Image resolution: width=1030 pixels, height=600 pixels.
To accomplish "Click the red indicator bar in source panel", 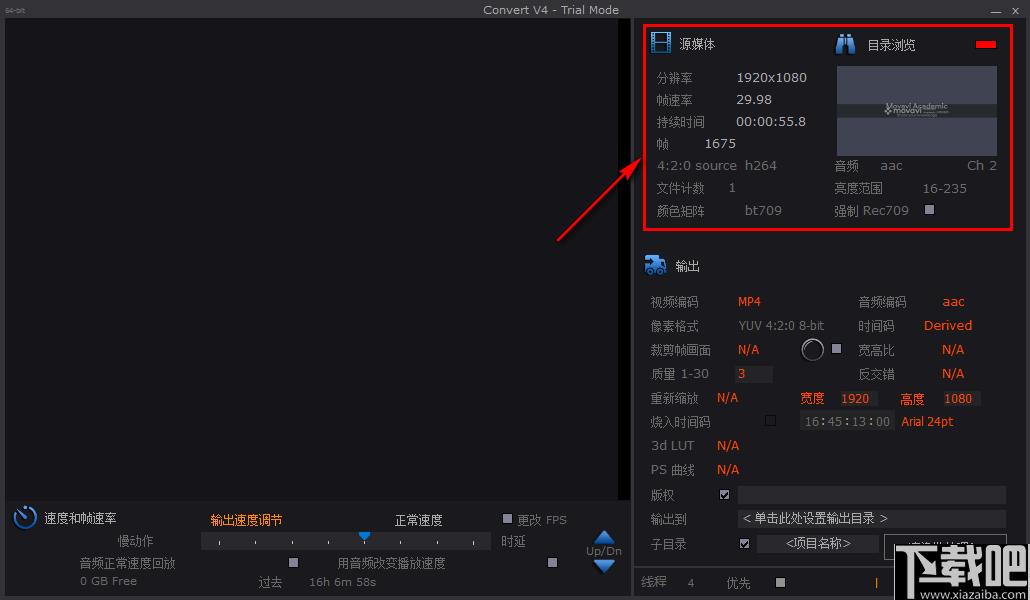I will coord(985,44).
